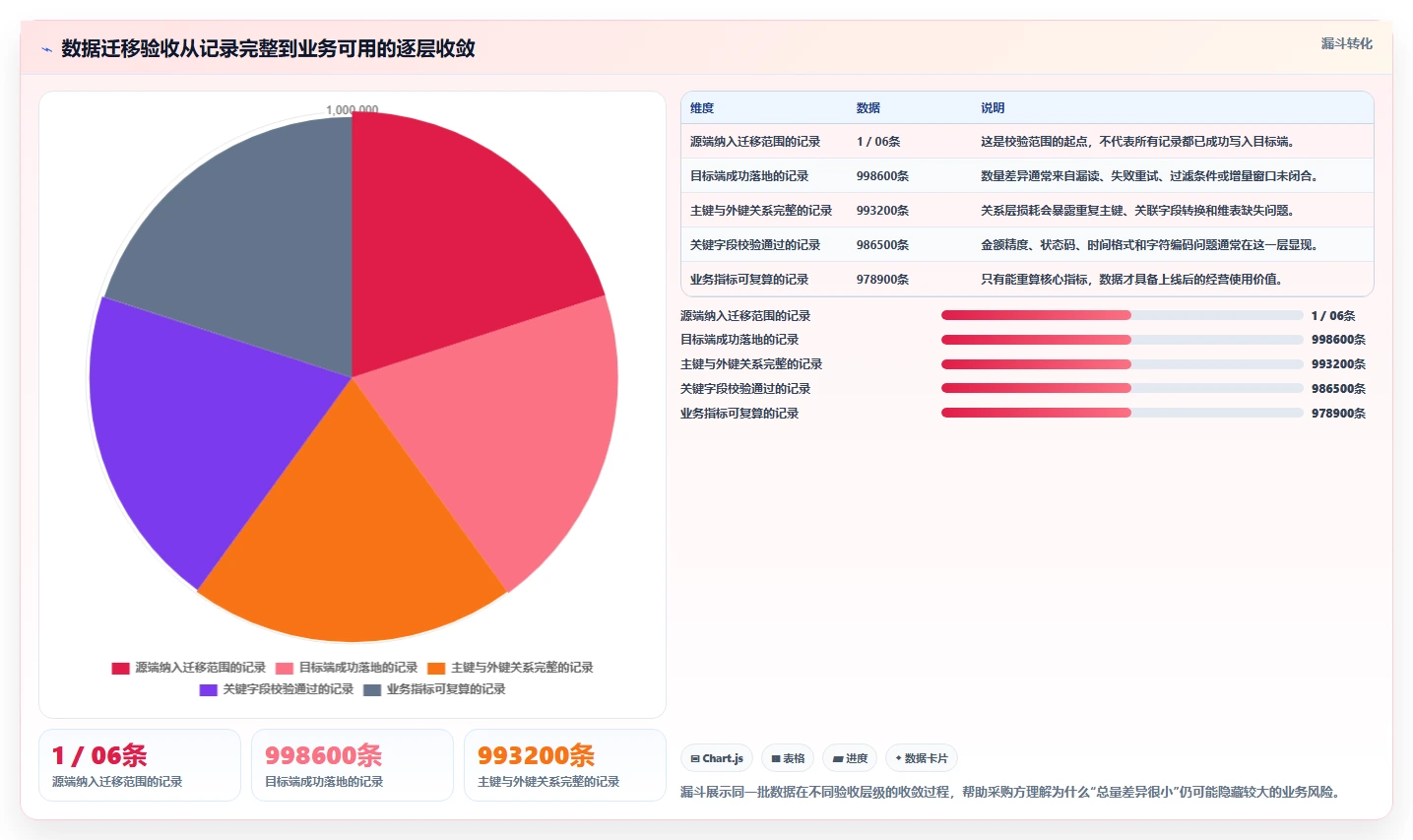Click table value 998600条

(882, 176)
